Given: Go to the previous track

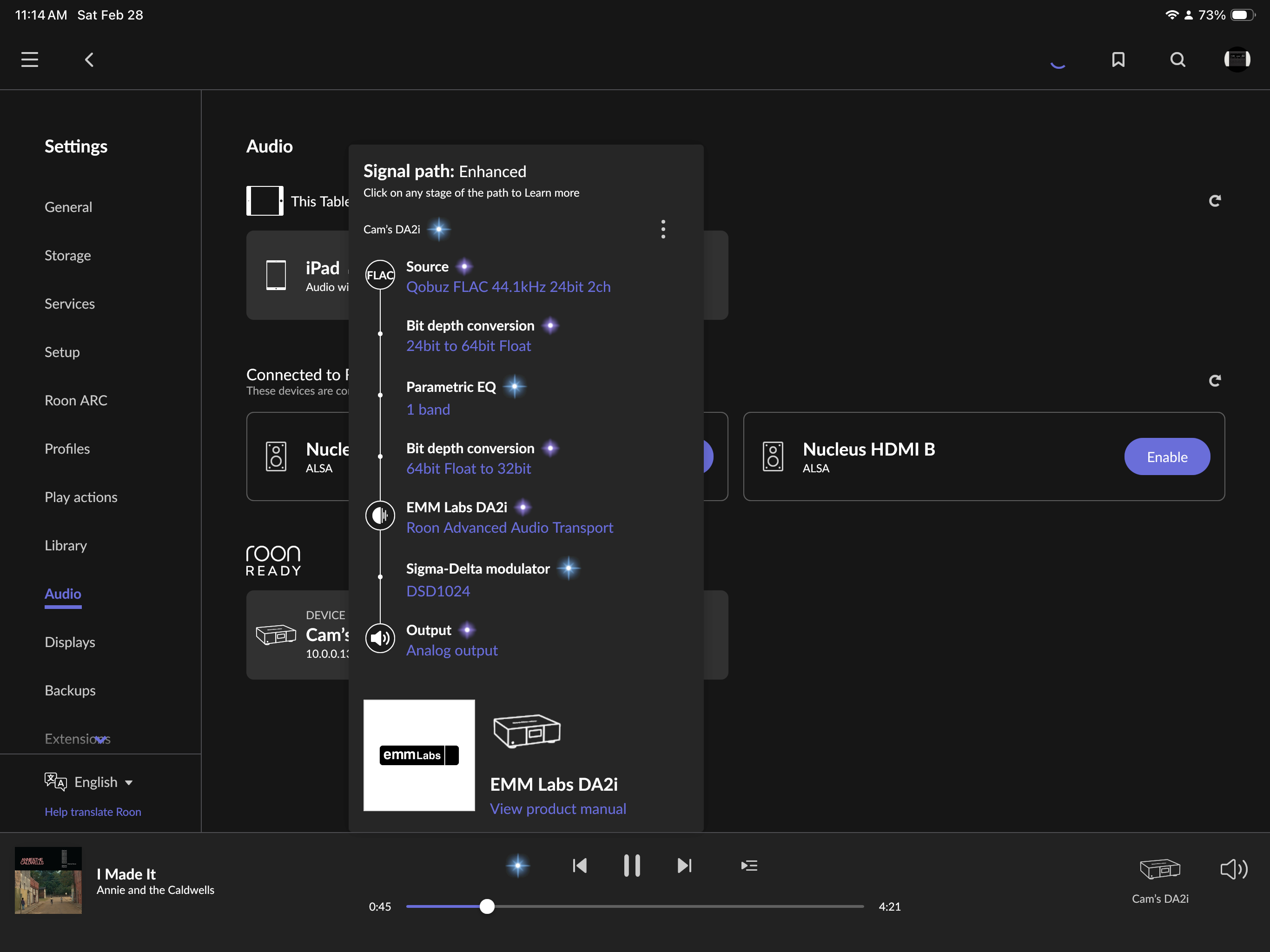Looking at the screenshot, I should (580, 865).
